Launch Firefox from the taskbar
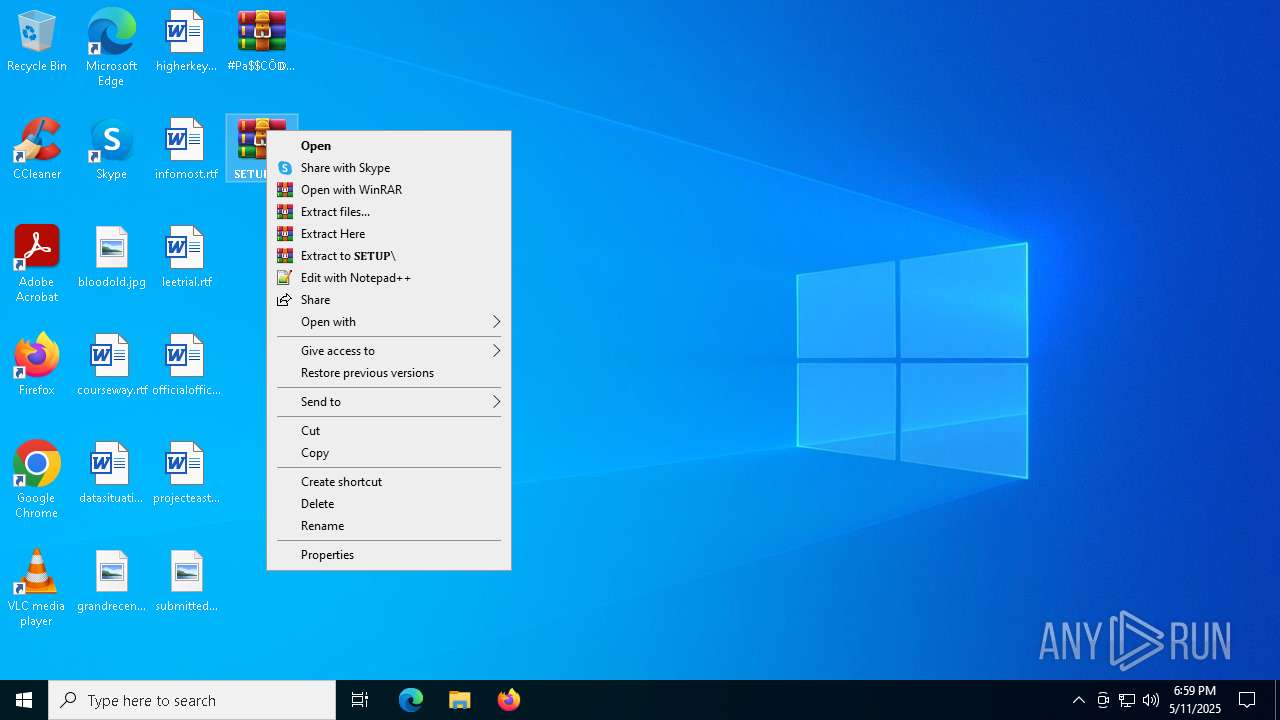The width and height of the screenshot is (1280, 720). [508, 700]
